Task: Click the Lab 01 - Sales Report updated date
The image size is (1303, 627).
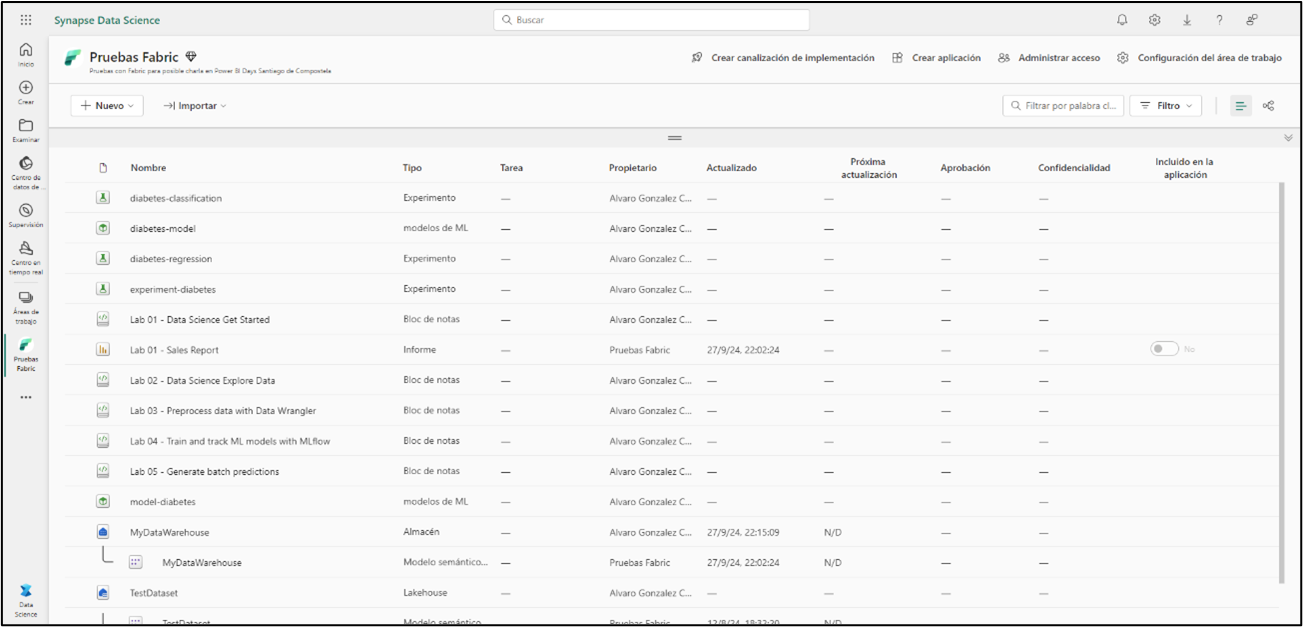Action: pos(743,350)
